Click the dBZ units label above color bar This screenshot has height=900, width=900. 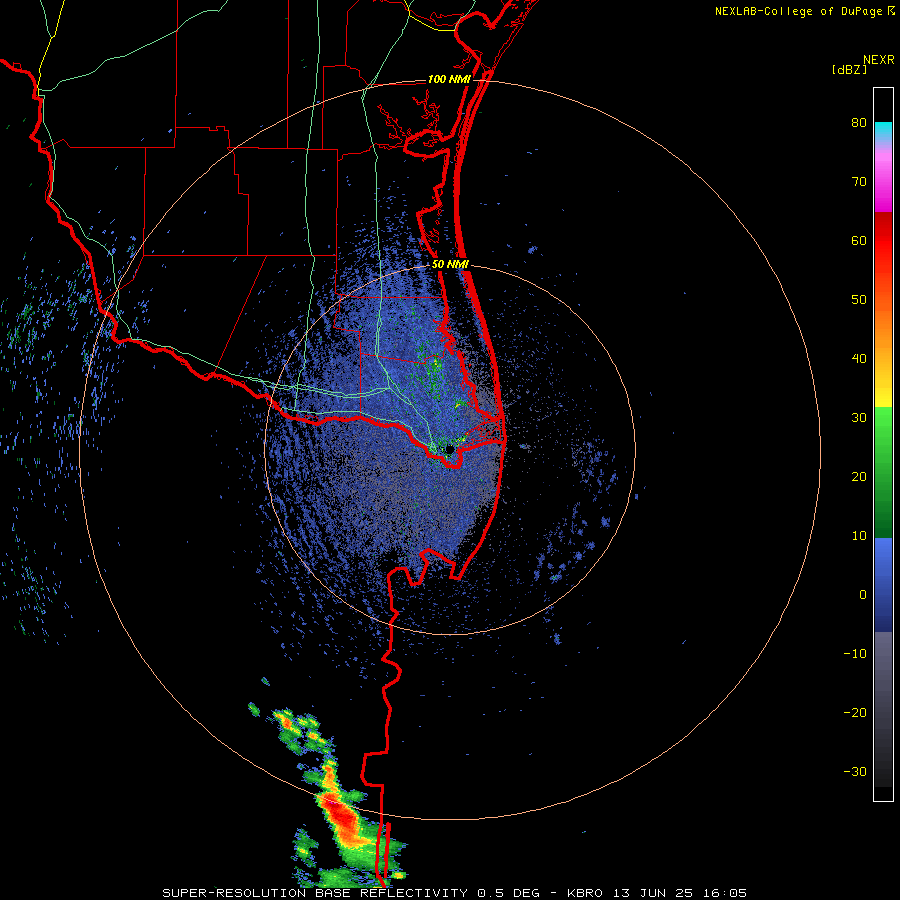click(x=849, y=69)
